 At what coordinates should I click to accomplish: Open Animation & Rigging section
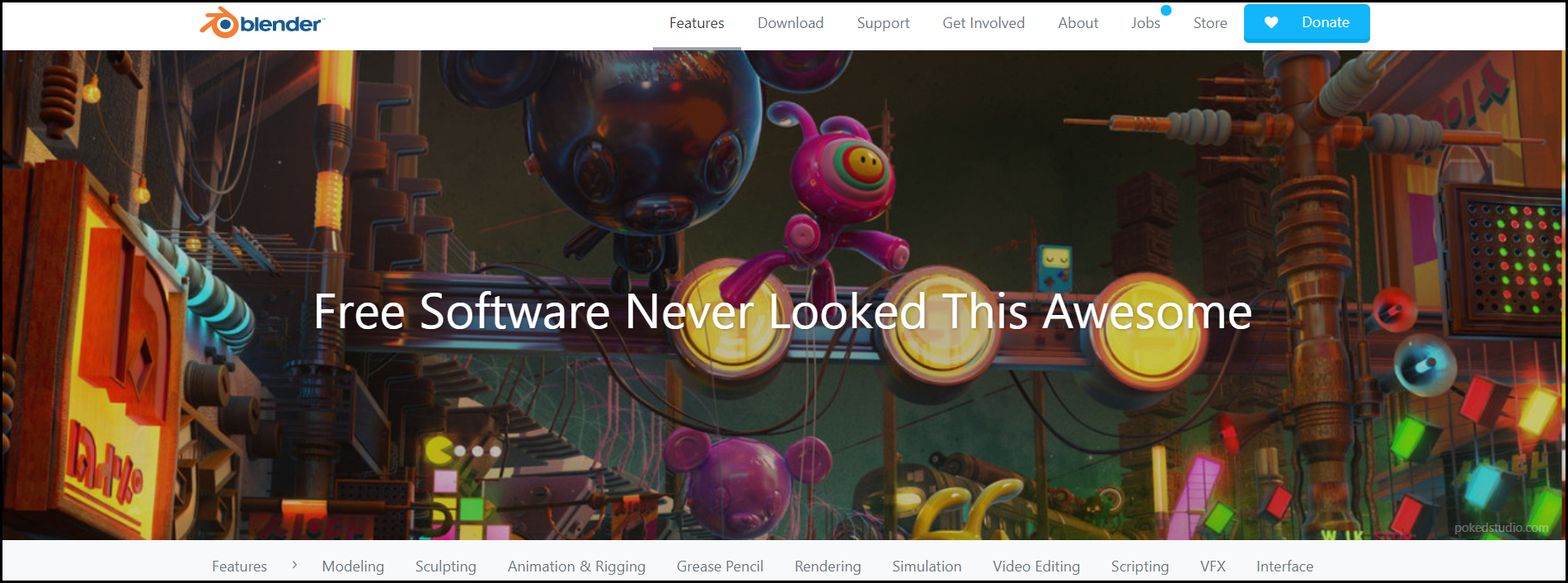(576, 567)
